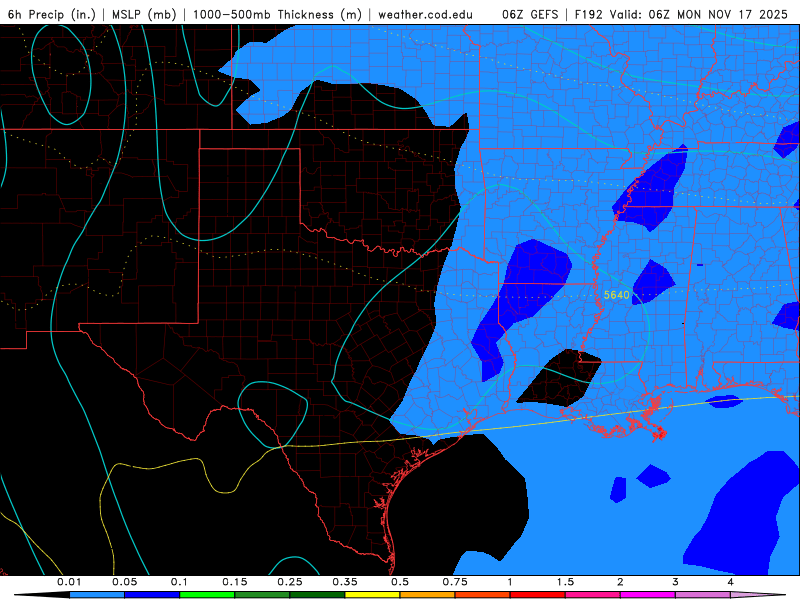Click the "weather.cod.edu" source text
This screenshot has height=600, width=800.
pos(425,14)
